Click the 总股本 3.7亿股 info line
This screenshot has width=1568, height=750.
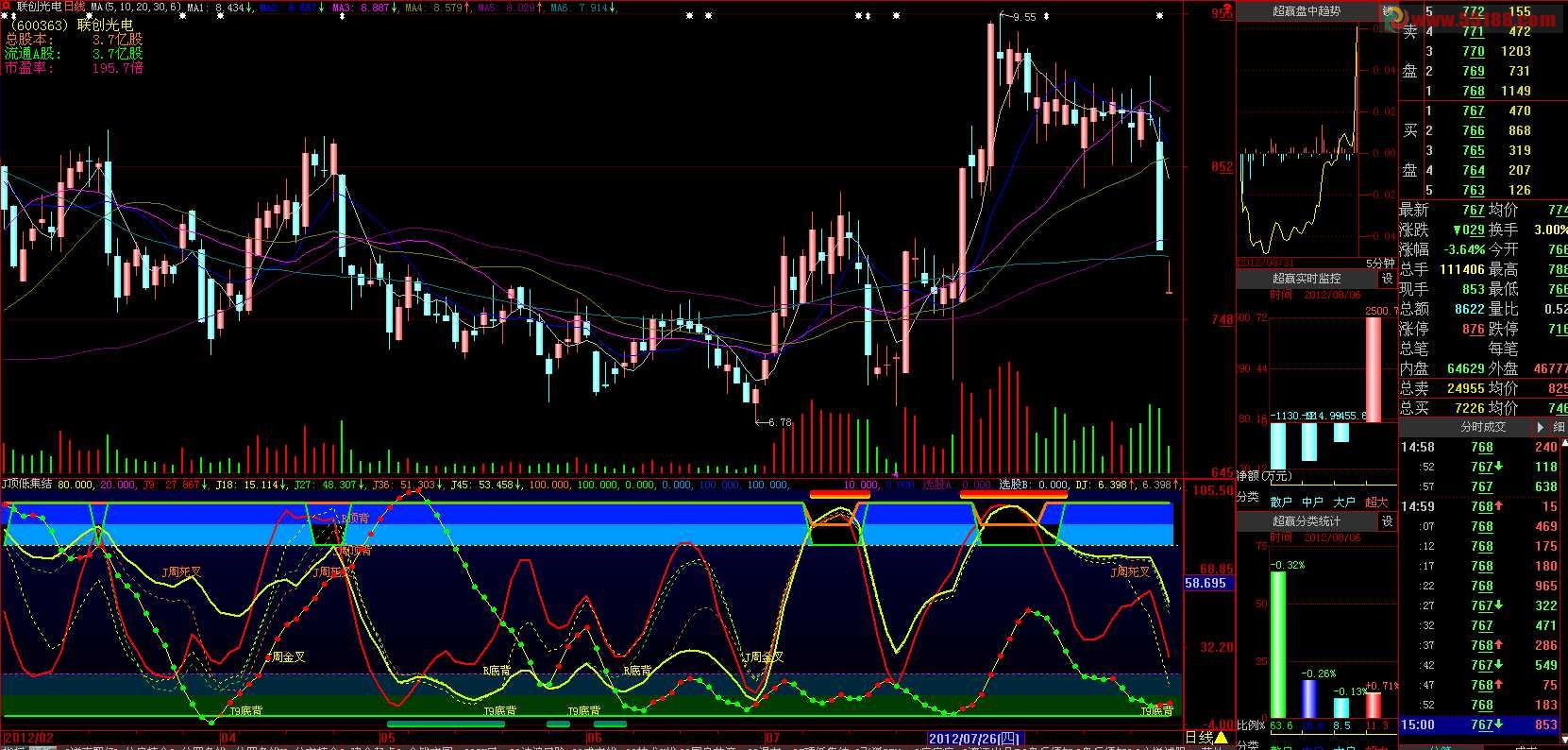74,40
